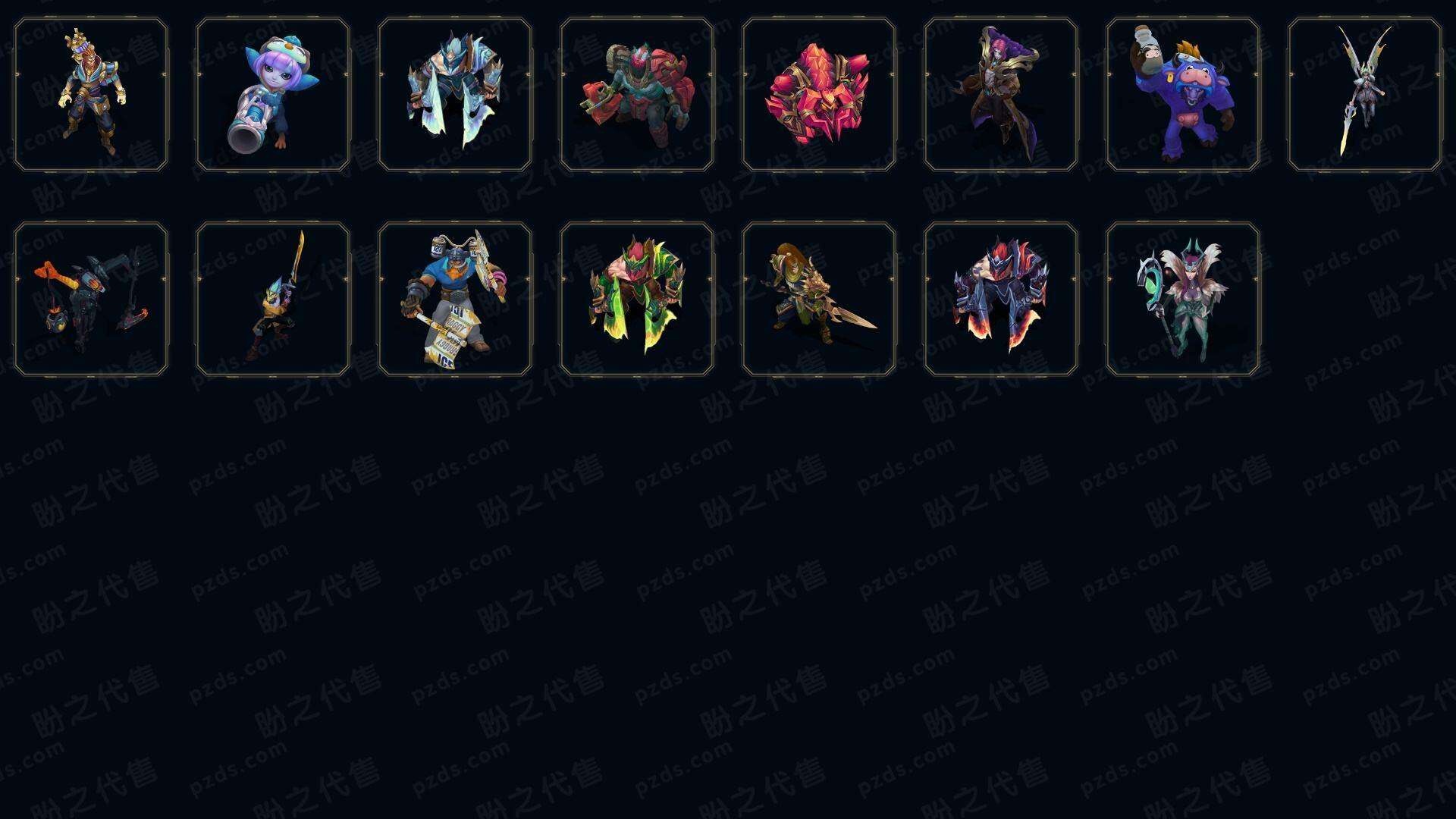Pick the small figure raising golden sword
Screen dimensions: 1456x819
click(273, 299)
